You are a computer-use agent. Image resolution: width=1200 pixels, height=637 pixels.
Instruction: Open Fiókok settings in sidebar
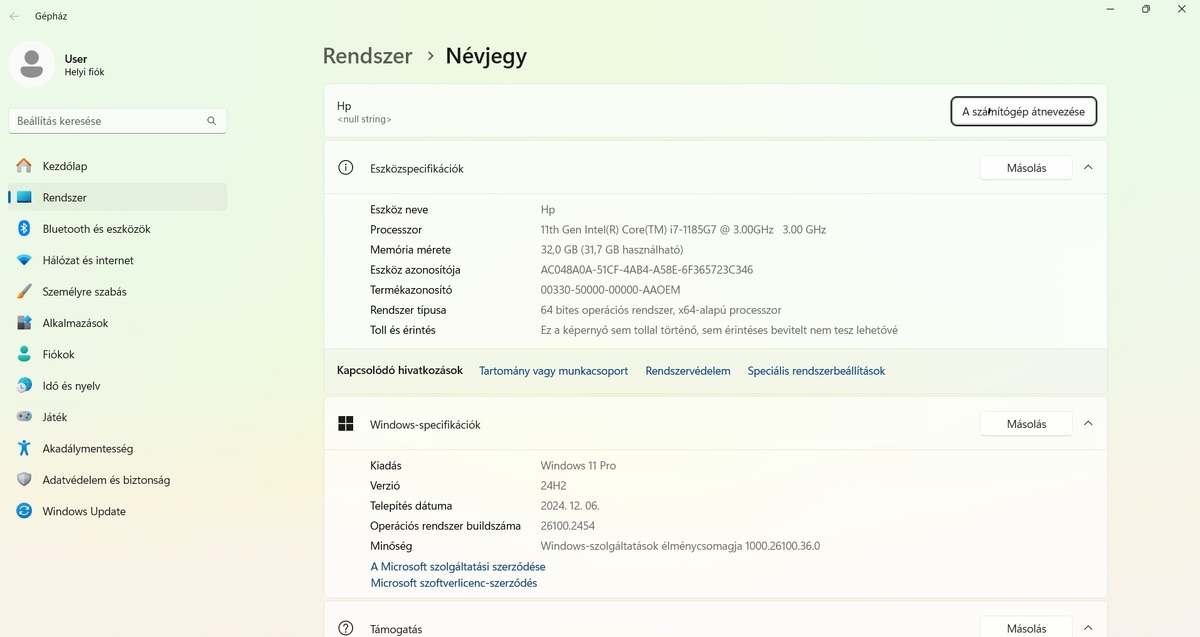118,354
